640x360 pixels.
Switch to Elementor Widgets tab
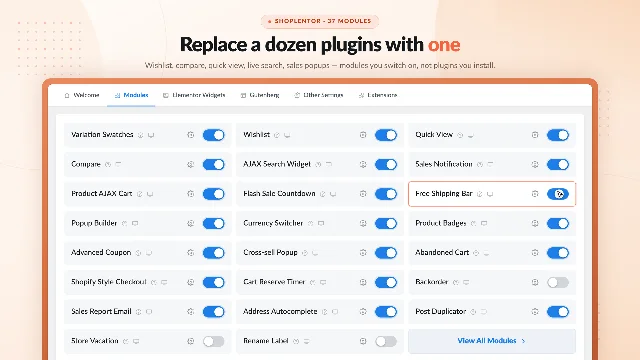click(x=194, y=95)
